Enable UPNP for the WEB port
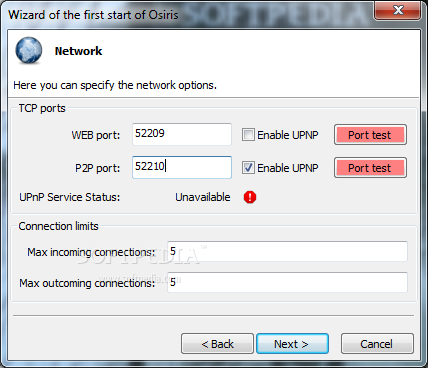 pos(248,135)
